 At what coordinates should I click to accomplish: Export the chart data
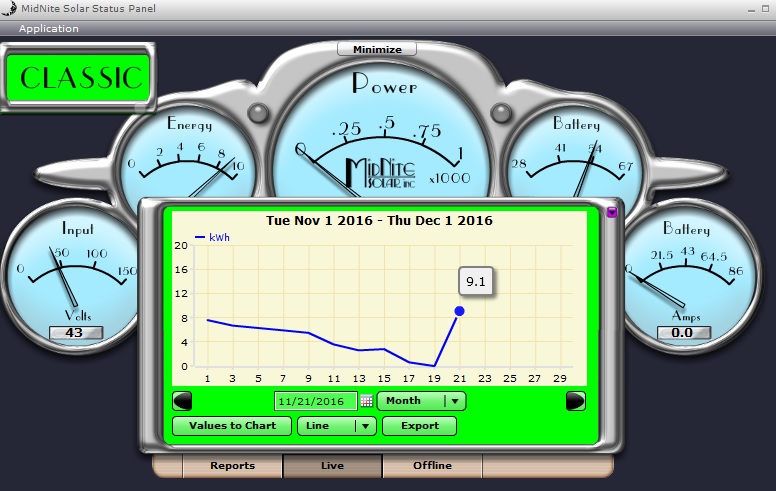(x=420, y=426)
